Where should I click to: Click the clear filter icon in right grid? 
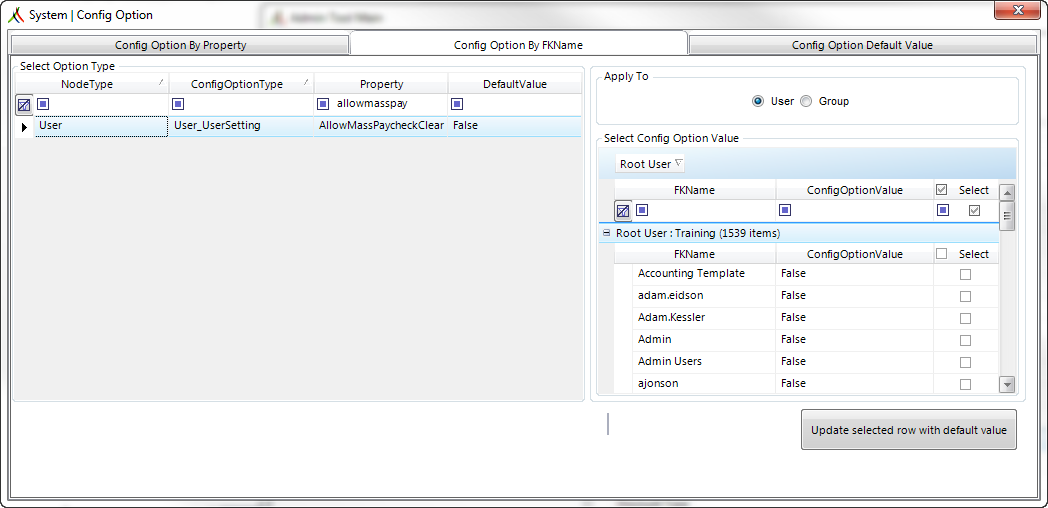(623, 211)
